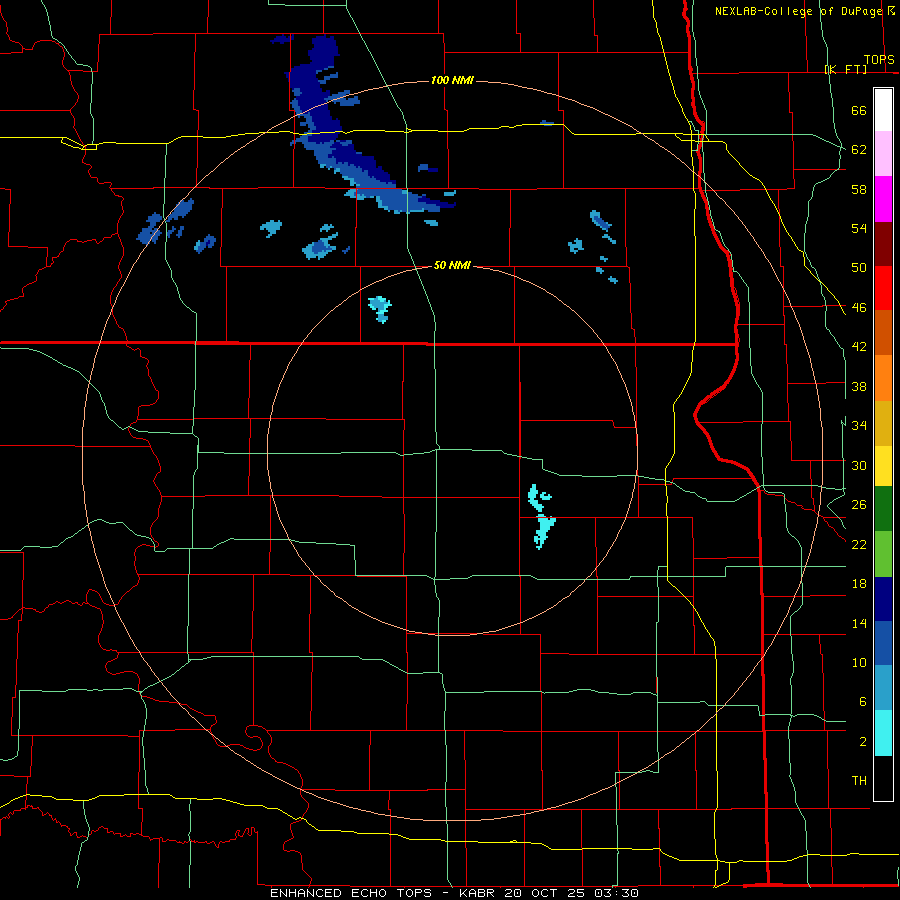The image size is (900, 900).
Task: Click the yellow legend swatch
Action: [x=883, y=465]
